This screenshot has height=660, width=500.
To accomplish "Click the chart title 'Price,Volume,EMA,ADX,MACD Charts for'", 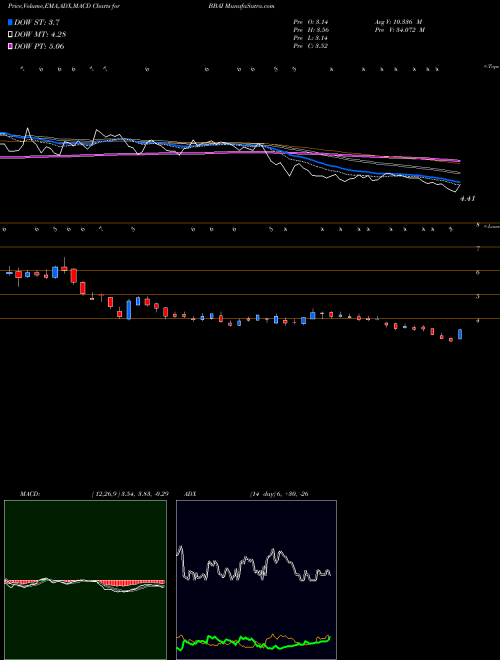I will click(x=64, y=6).
